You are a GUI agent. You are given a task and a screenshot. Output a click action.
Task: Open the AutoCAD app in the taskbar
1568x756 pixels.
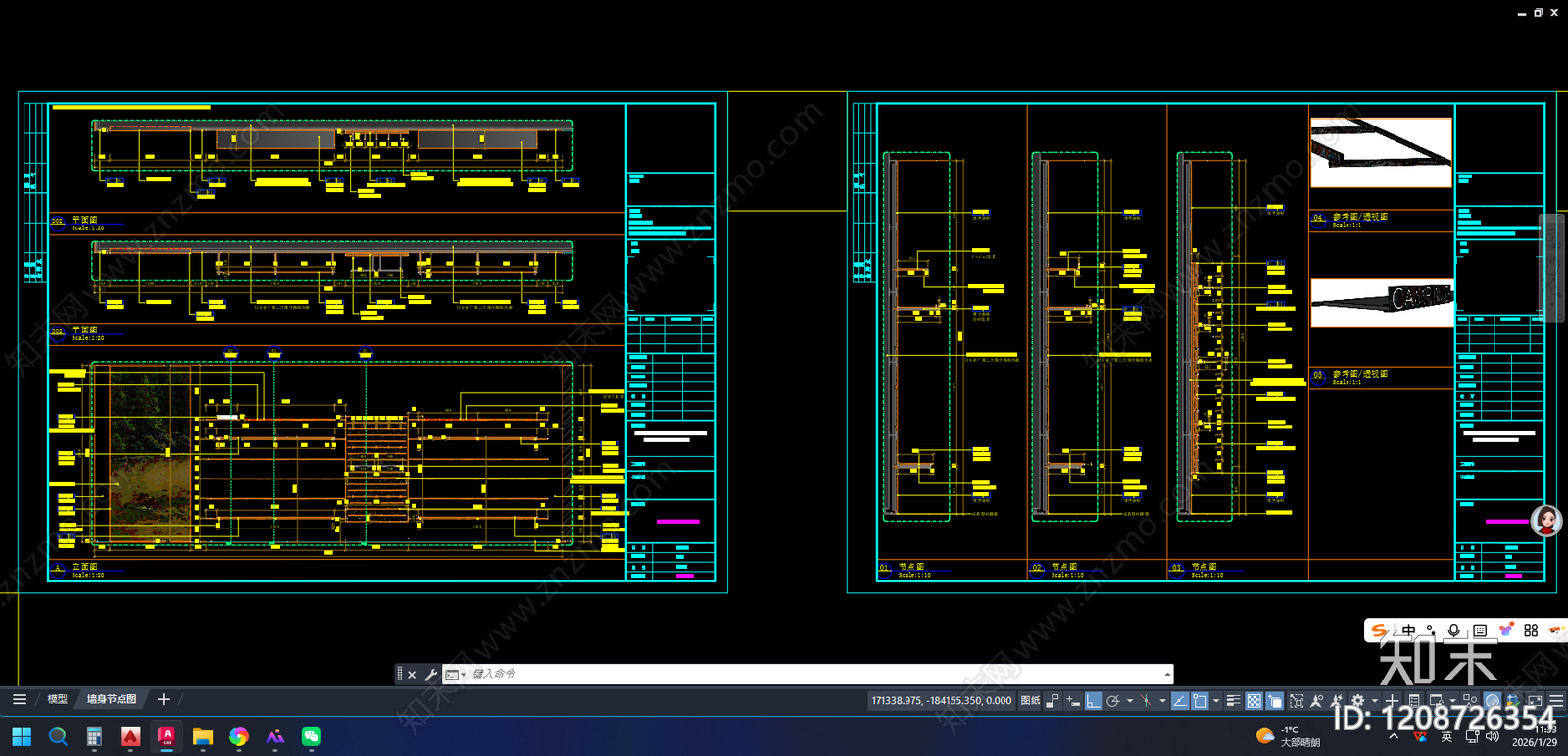(x=167, y=736)
